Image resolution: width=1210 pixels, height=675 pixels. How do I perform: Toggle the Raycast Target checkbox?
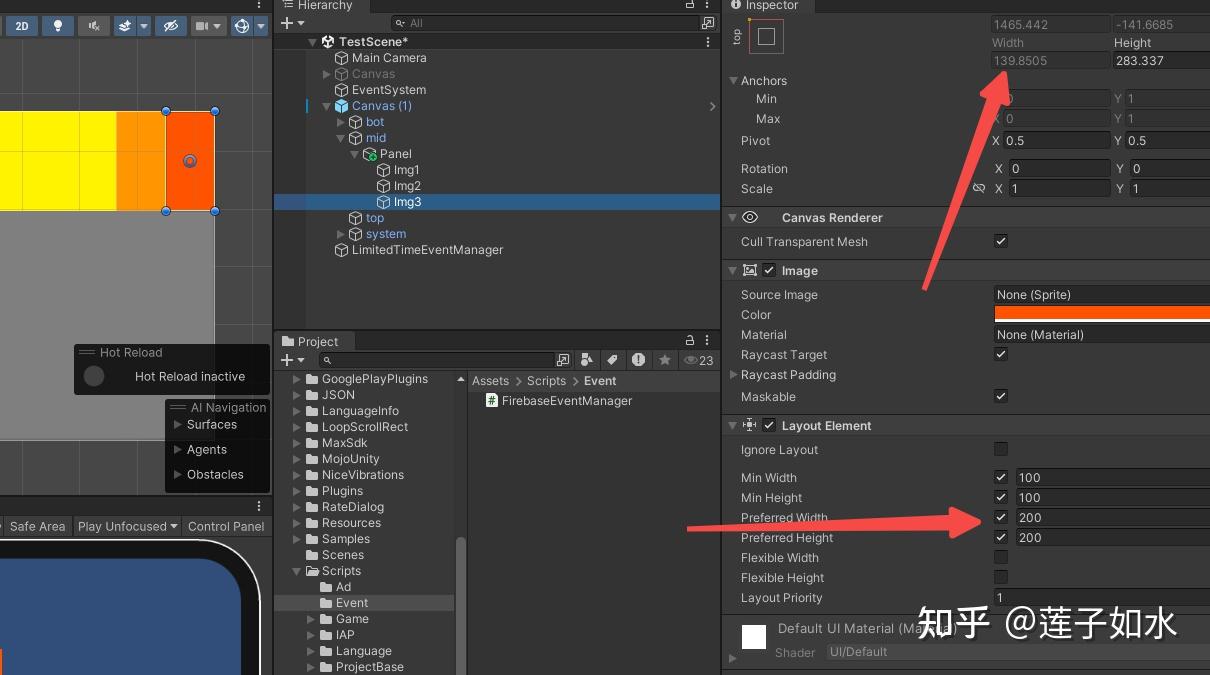1001,354
